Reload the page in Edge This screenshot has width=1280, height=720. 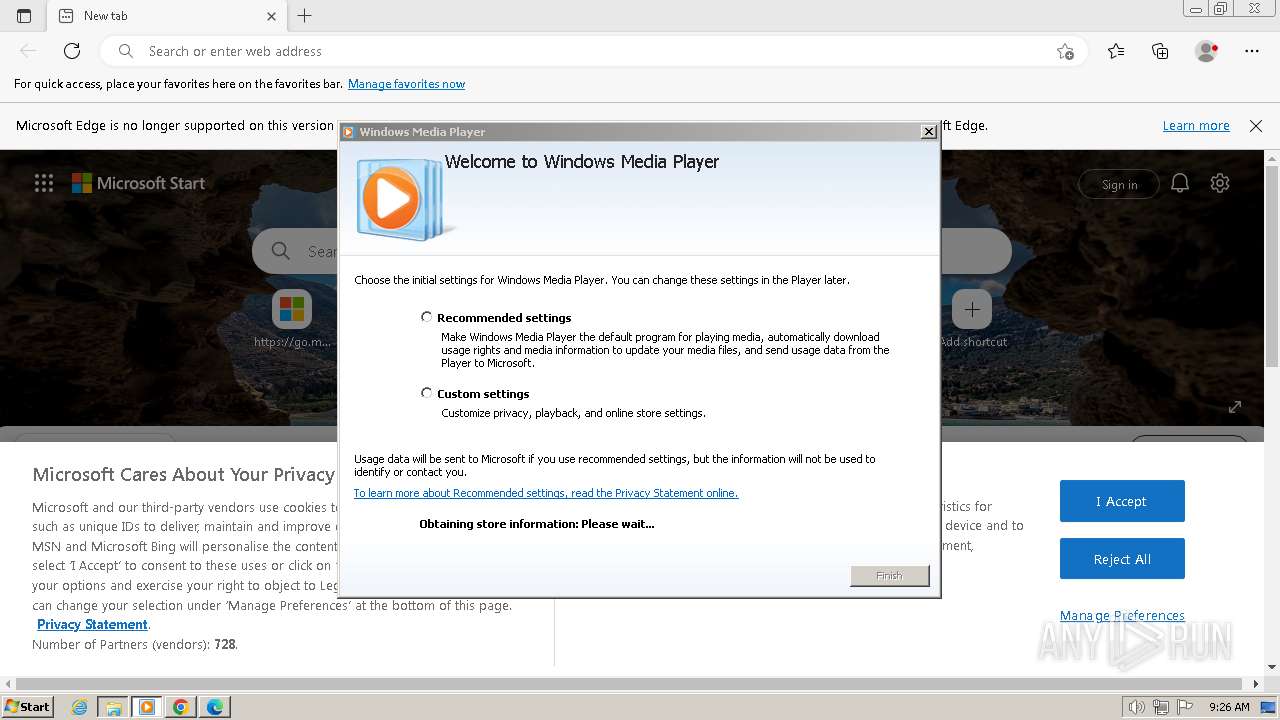[x=72, y=51]
